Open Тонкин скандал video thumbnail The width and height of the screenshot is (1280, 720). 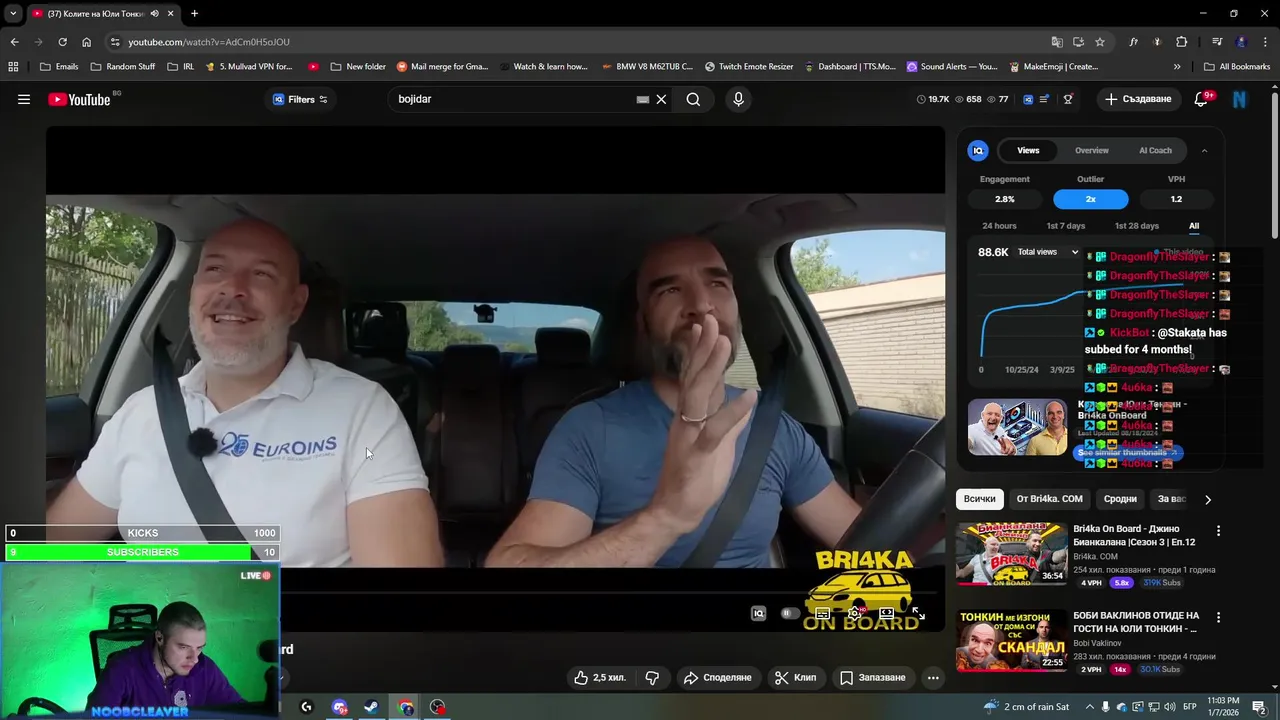(x=1011, y=640)
